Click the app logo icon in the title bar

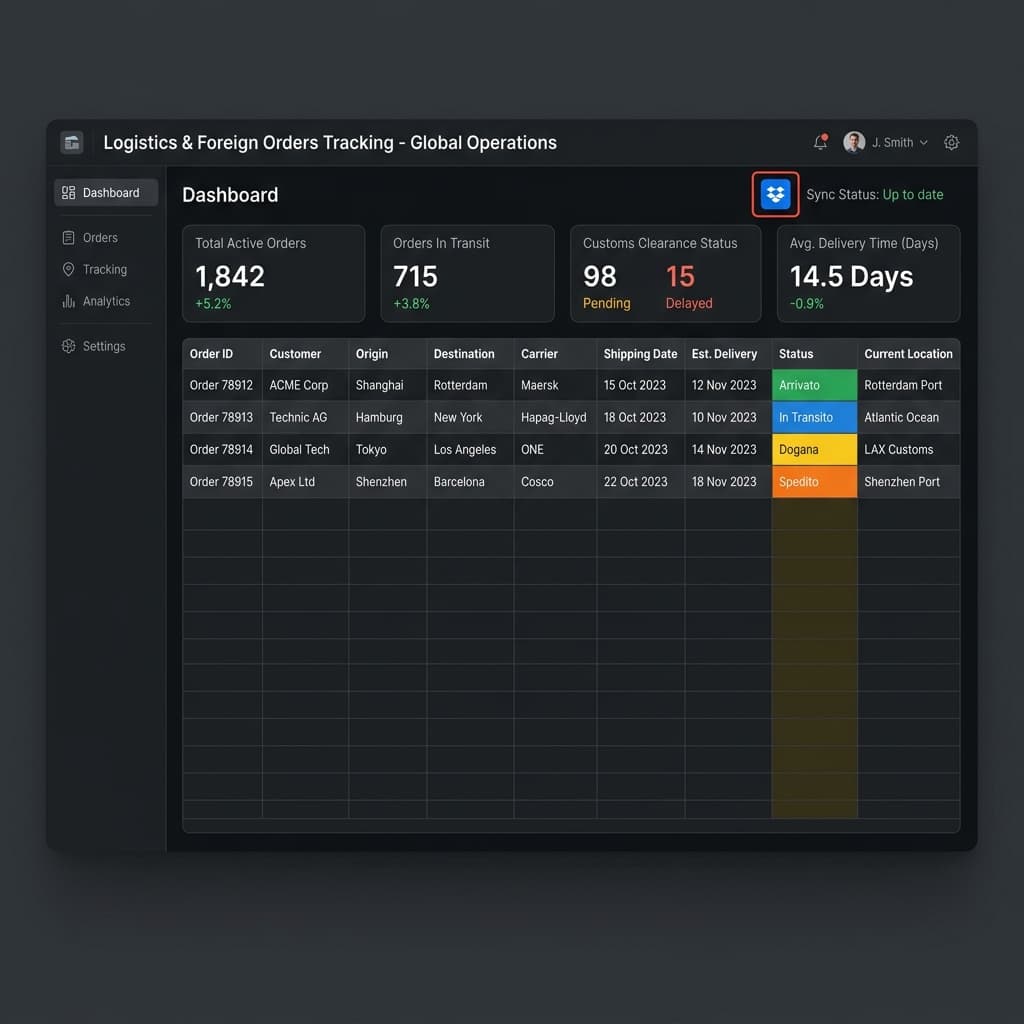coord(72,142)
